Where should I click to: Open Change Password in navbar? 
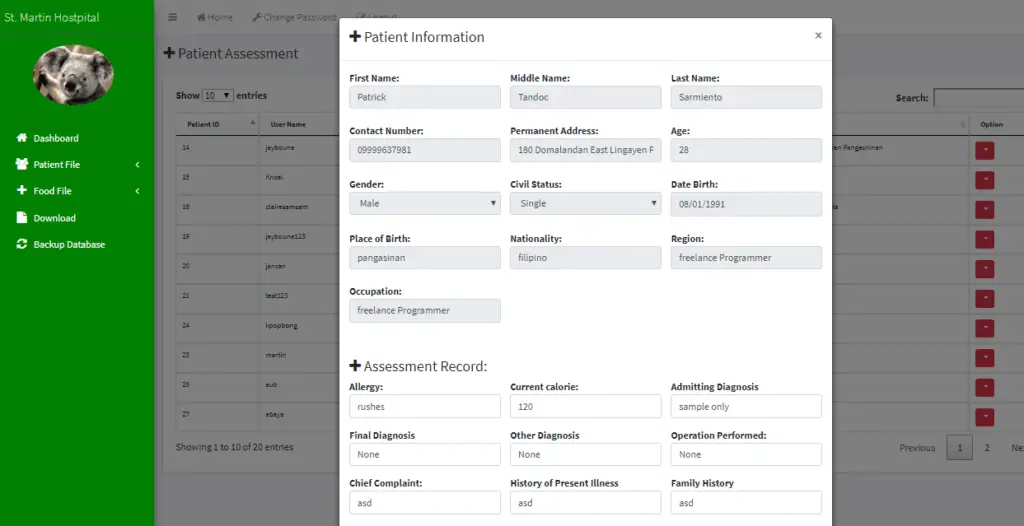294,17
